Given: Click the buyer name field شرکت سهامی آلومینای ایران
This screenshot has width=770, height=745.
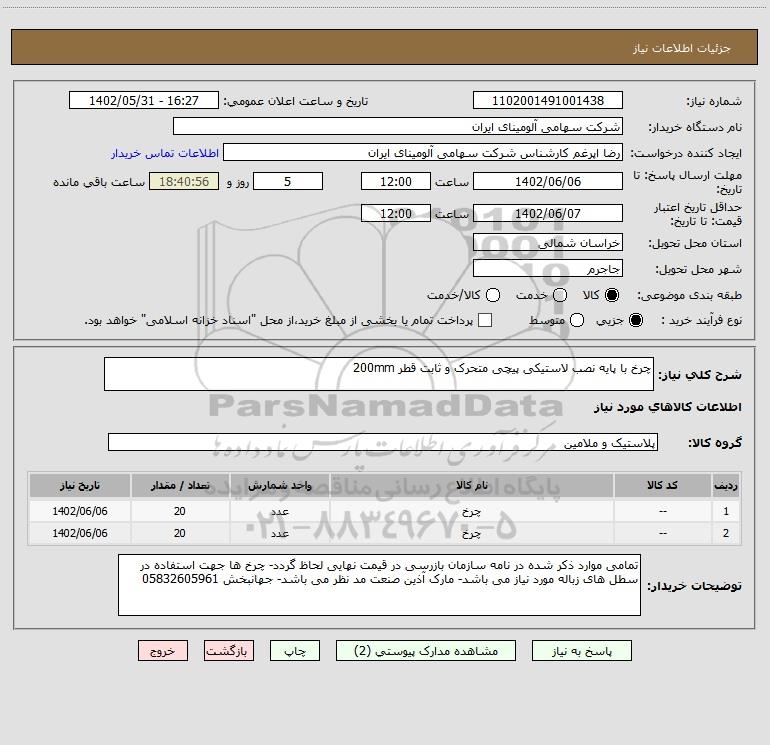Looking at the screenshot, I should click(x=398, y=126).
